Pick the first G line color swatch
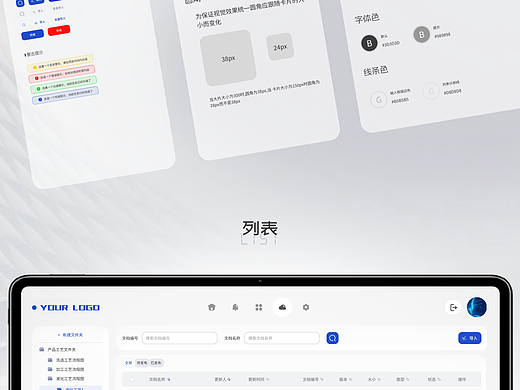The height and width of the screenshot is (390, 520). pyautogui.click(x=379, y=100)
